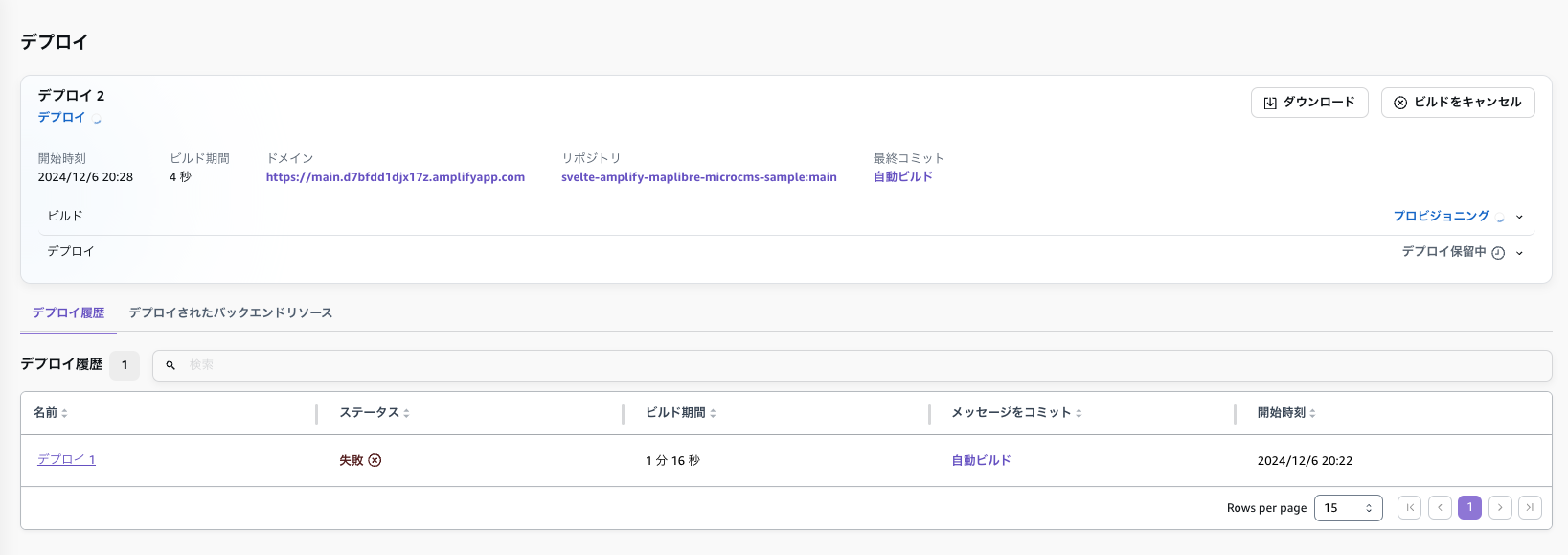Switch to the デプロイされたバックエンドリソース tab

(x=231, y=313)
